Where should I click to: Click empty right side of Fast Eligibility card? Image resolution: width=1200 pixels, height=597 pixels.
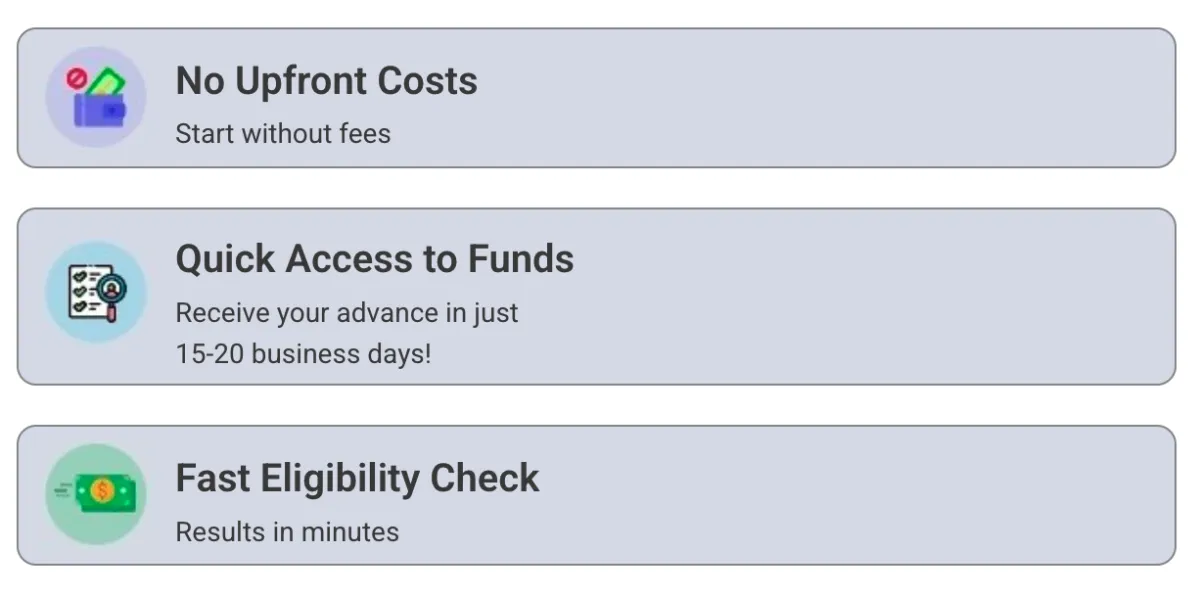[x=870, y=495]
